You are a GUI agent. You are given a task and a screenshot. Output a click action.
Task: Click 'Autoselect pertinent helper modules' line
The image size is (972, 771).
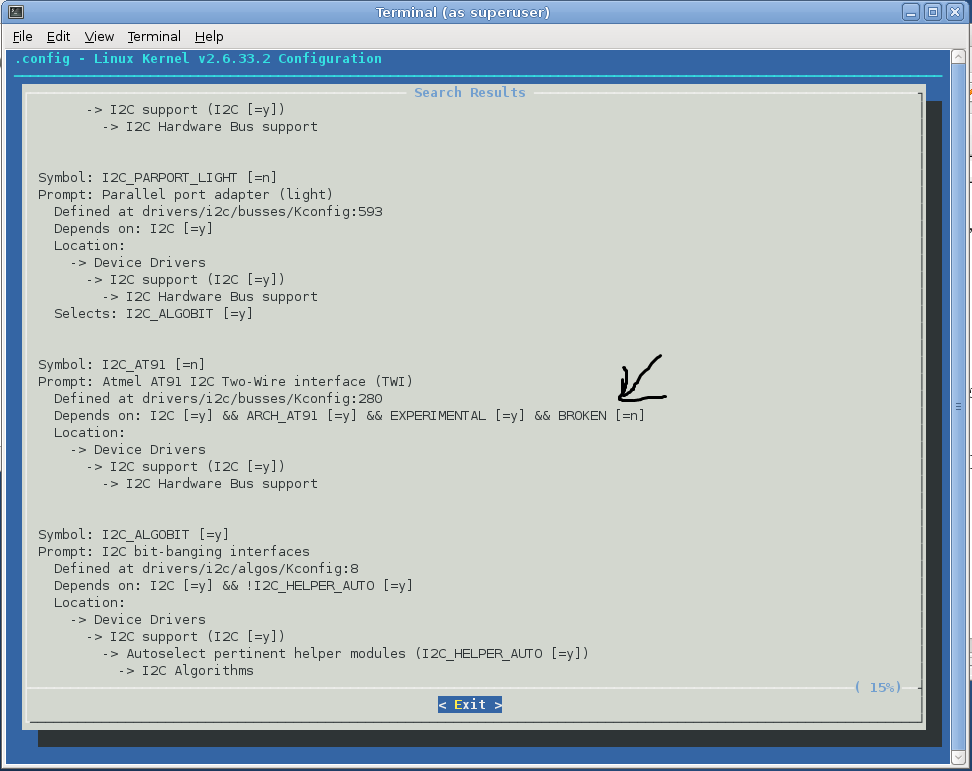pyautogui.click(x=346, y=654)
